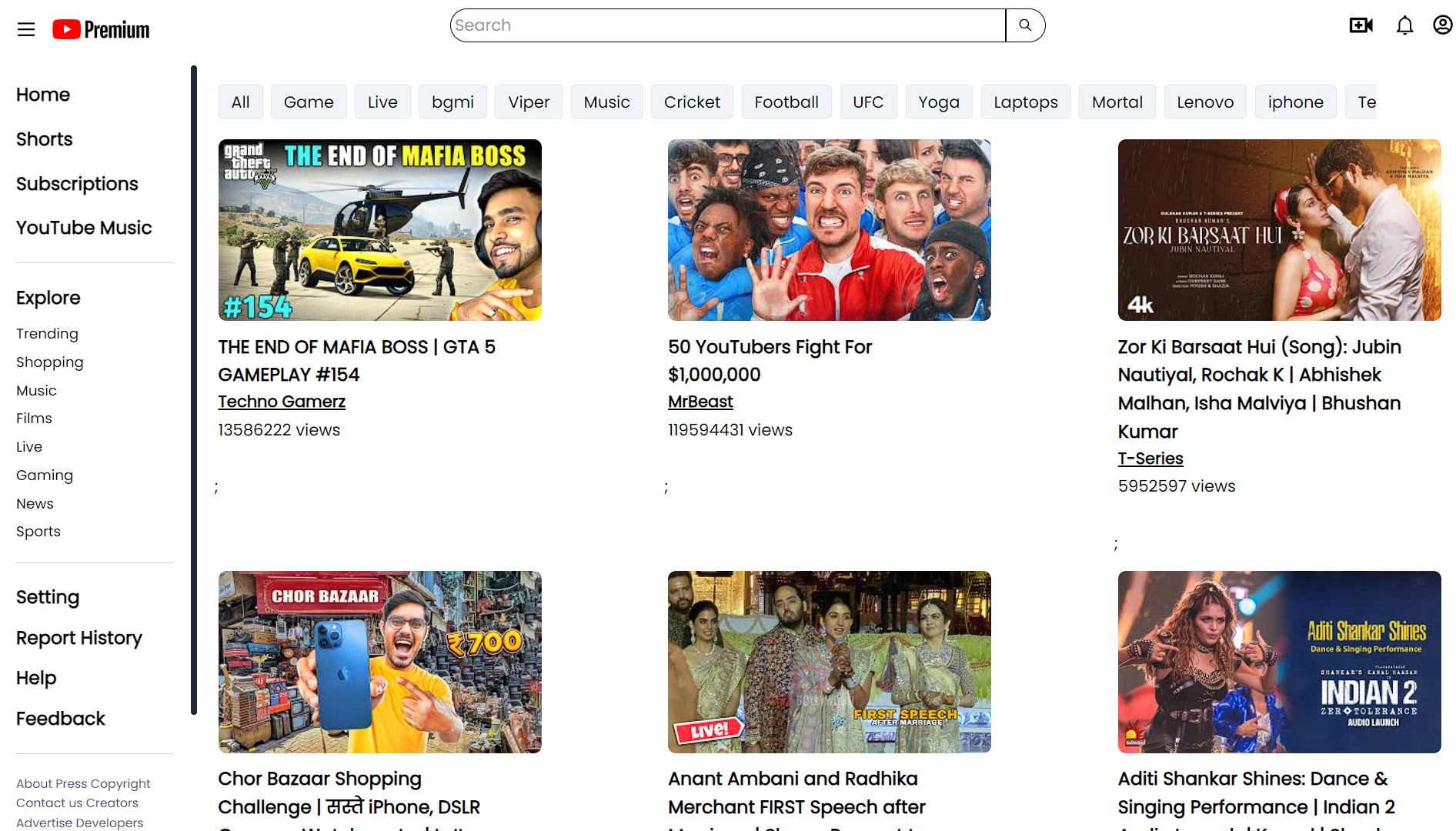Screen dimensions: 1456x831
Task: Open YouTube Music in sidebar
Action: coord(84,228)
